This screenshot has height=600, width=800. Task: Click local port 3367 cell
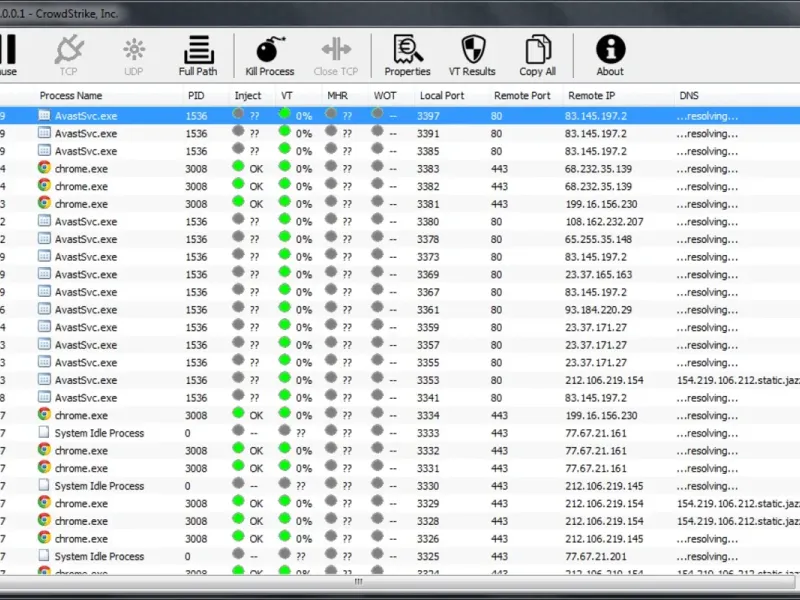pos(428,292)
